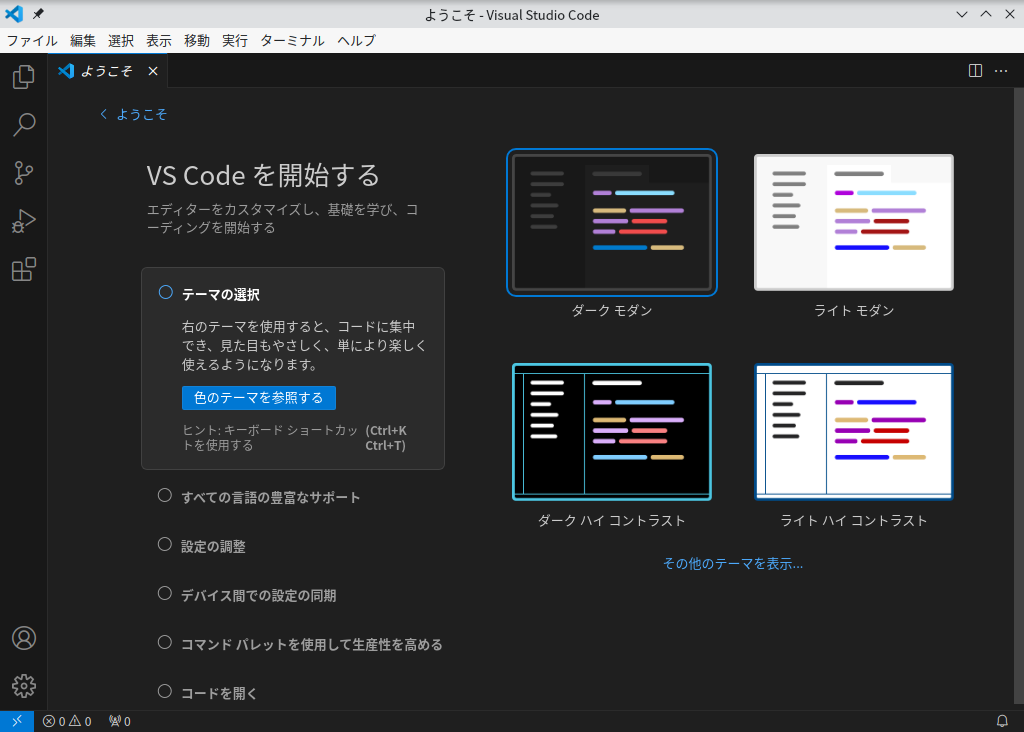Open the Extensions icon

point(23,269)
